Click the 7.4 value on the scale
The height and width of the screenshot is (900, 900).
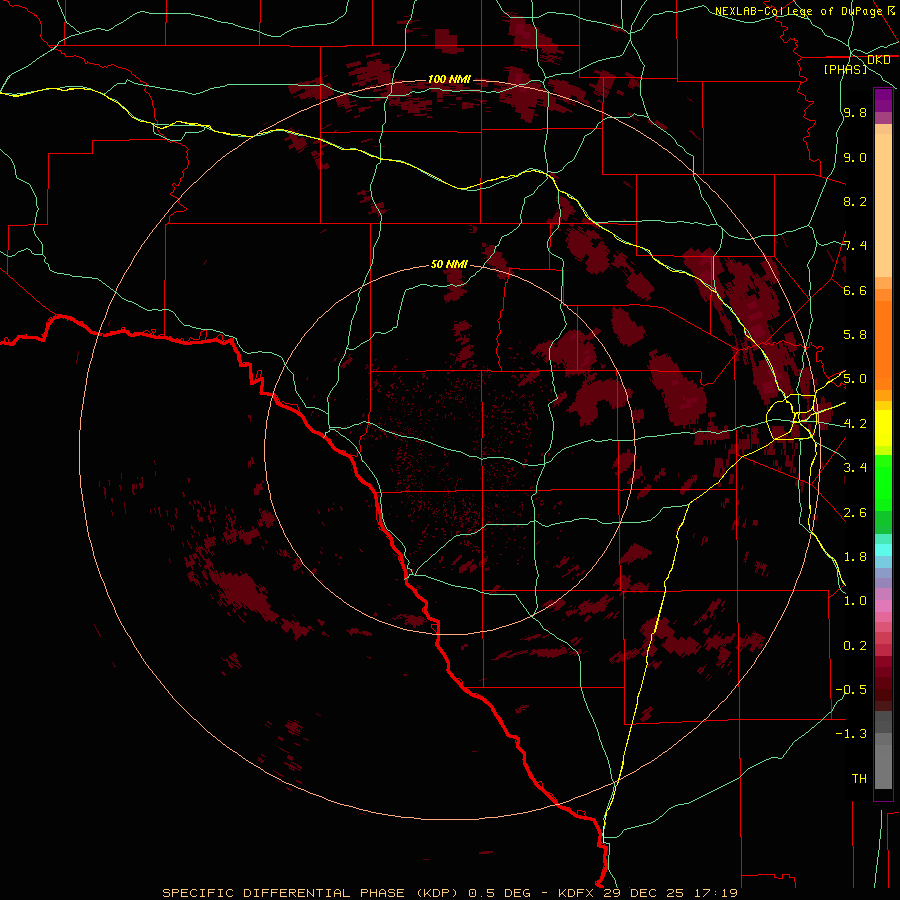[855, 246]
